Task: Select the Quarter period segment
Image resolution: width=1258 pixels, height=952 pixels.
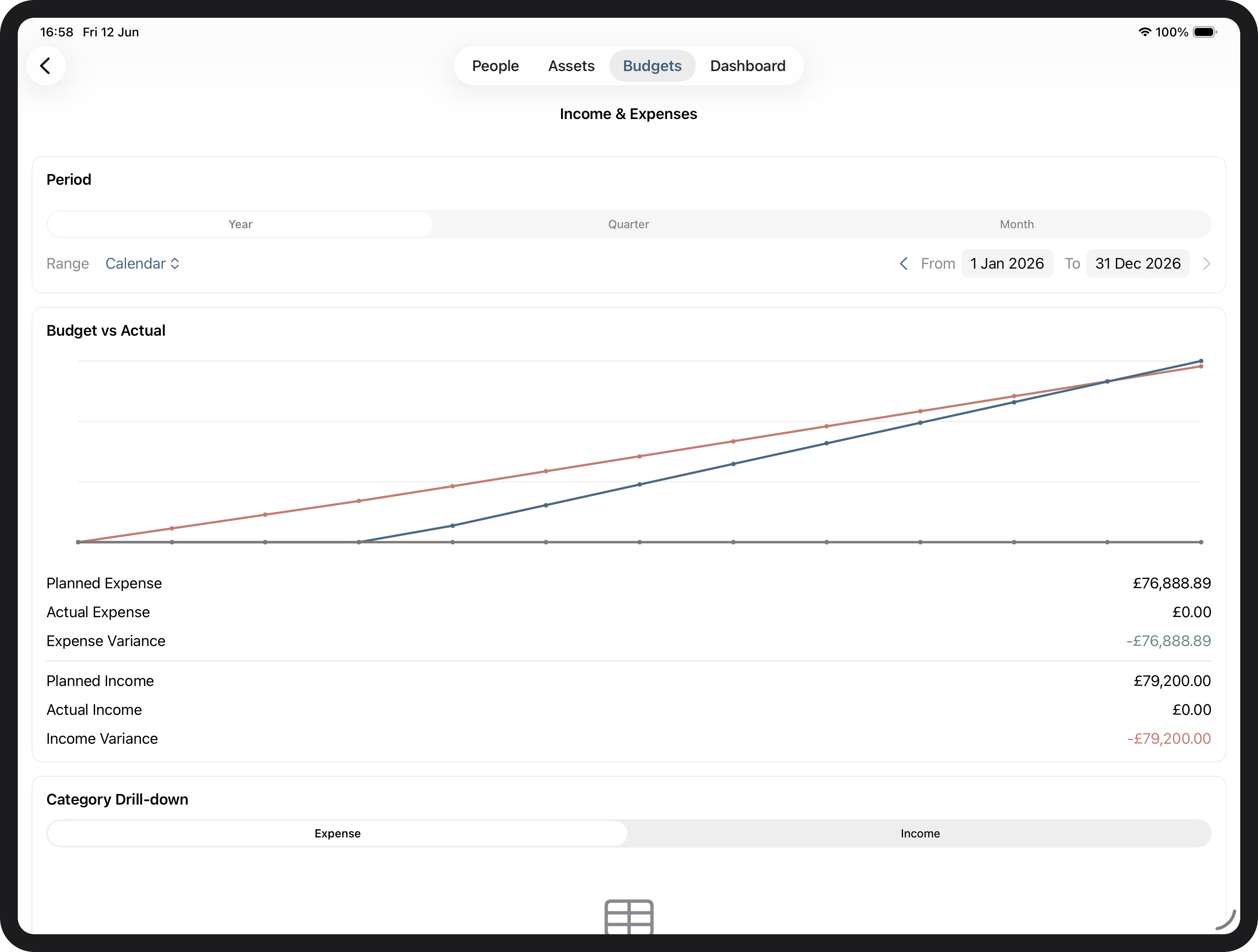Action: pos(629,225)
